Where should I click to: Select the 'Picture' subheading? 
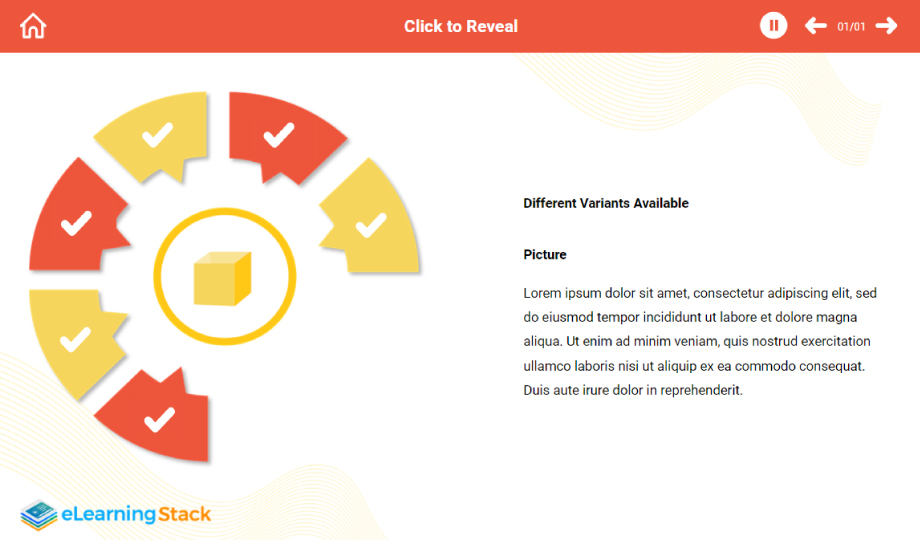pos(545,255)
